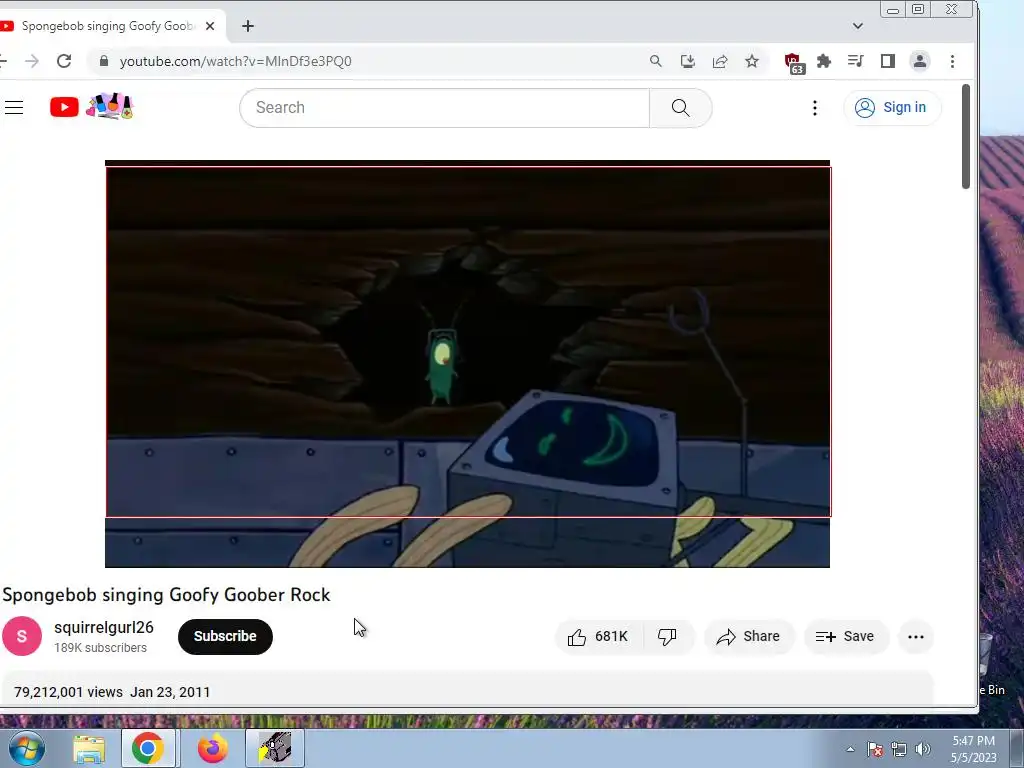Open squirrelgurl26 channel name link
The height and width of the screenshot is (768, 1024).
point(104,628)
